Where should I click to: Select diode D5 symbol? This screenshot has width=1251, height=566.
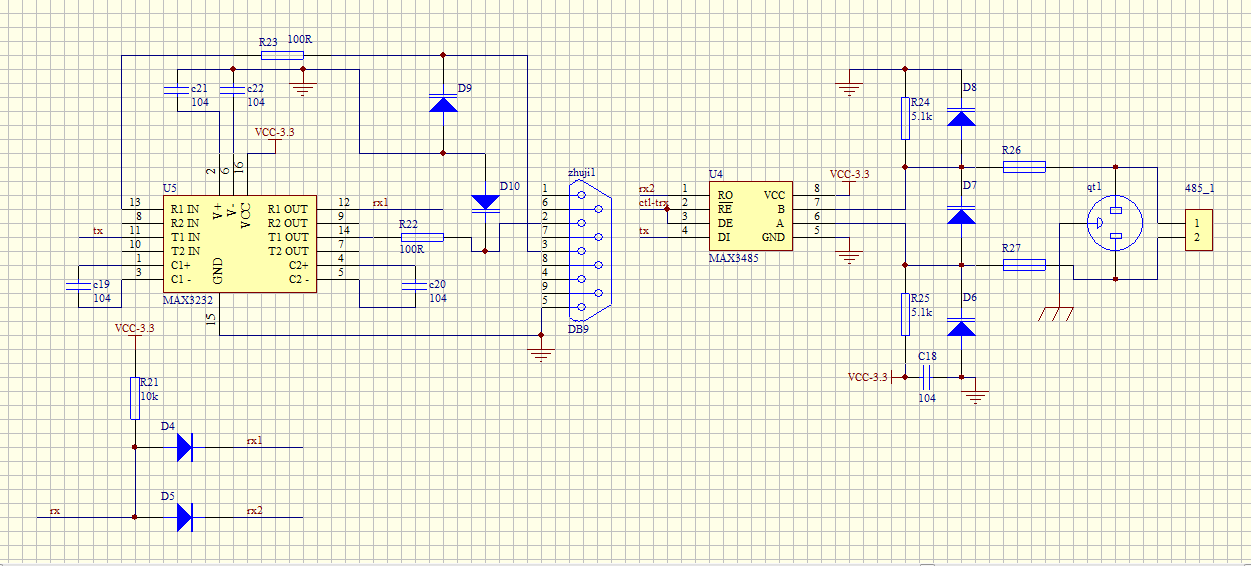pyautogui.click(x=184, y=517)
